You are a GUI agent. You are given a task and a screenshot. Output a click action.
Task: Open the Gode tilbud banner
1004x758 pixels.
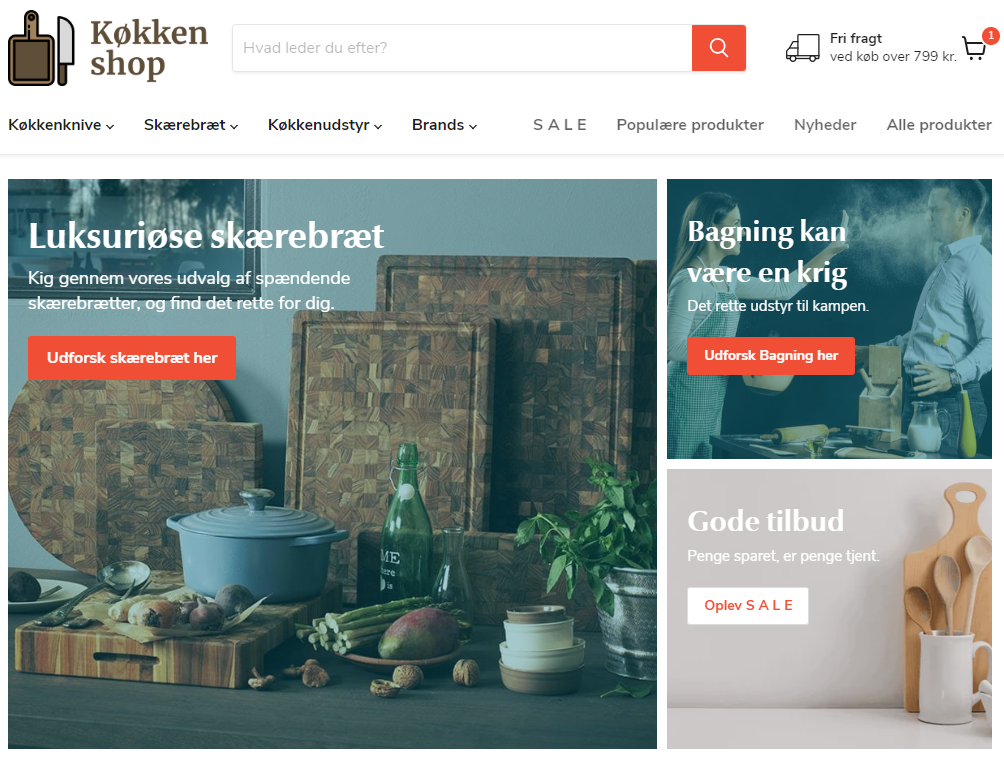pyautogui.click(x=829, y=609)
